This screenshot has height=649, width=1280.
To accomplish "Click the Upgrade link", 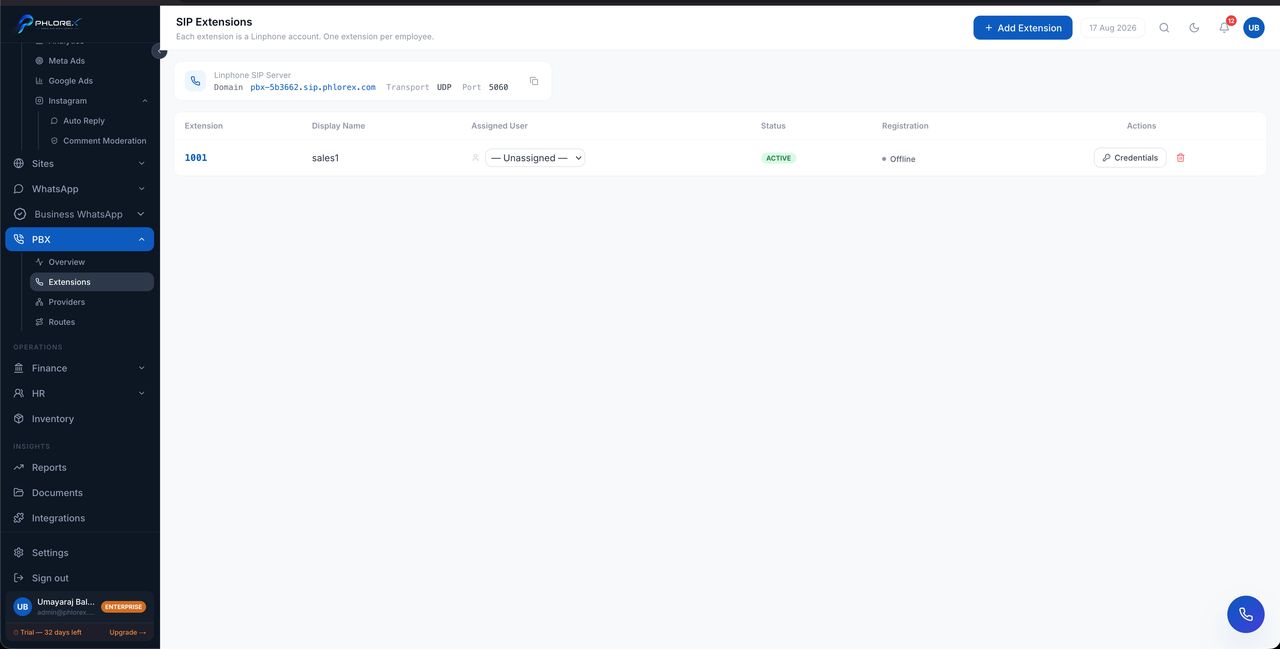I will tap(128, 632).
